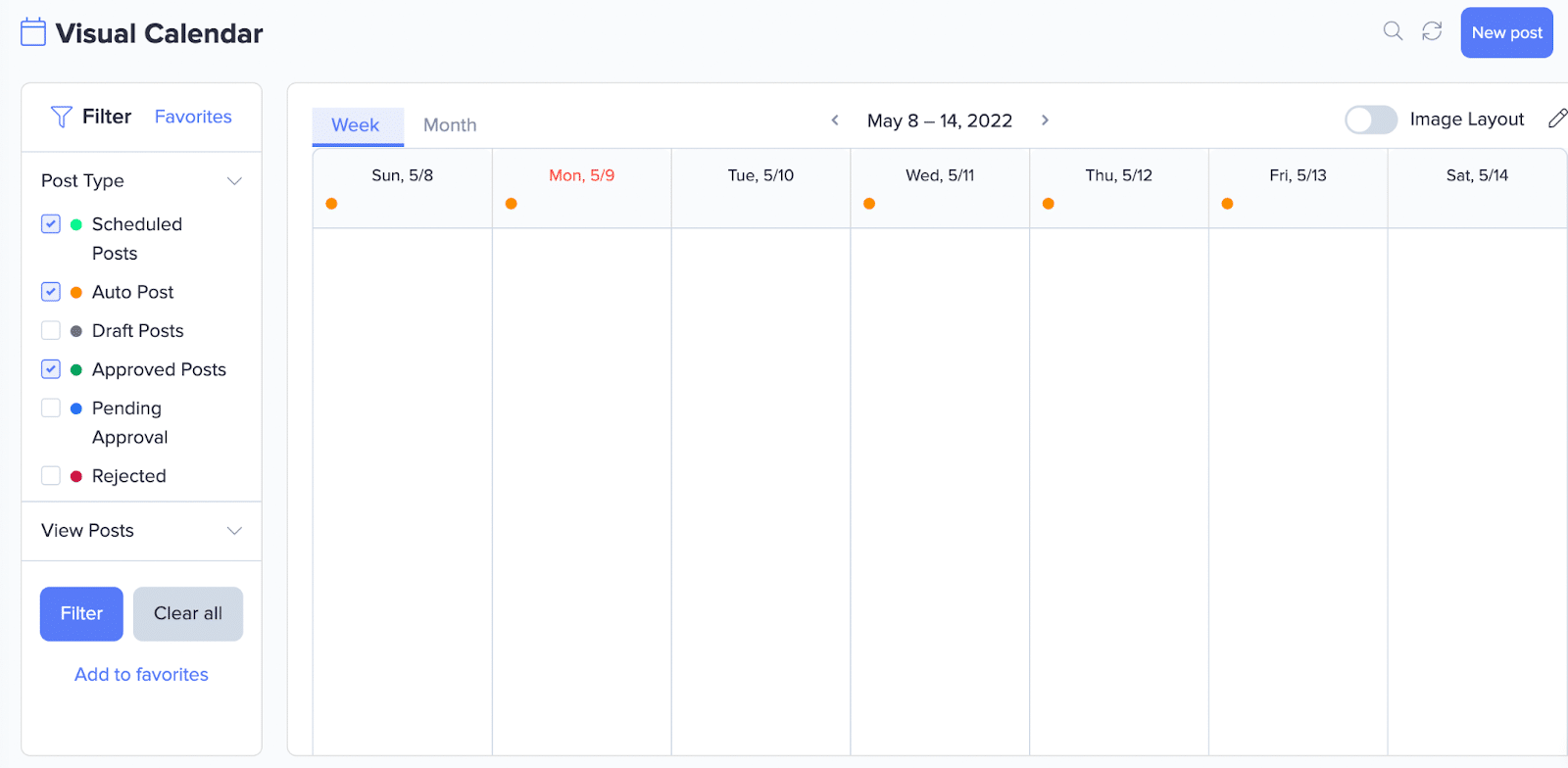Uncheck the Scheduled Posts checkbox
The width and height of the screenshot is (1568, 768).
click(x=51, y=224)
